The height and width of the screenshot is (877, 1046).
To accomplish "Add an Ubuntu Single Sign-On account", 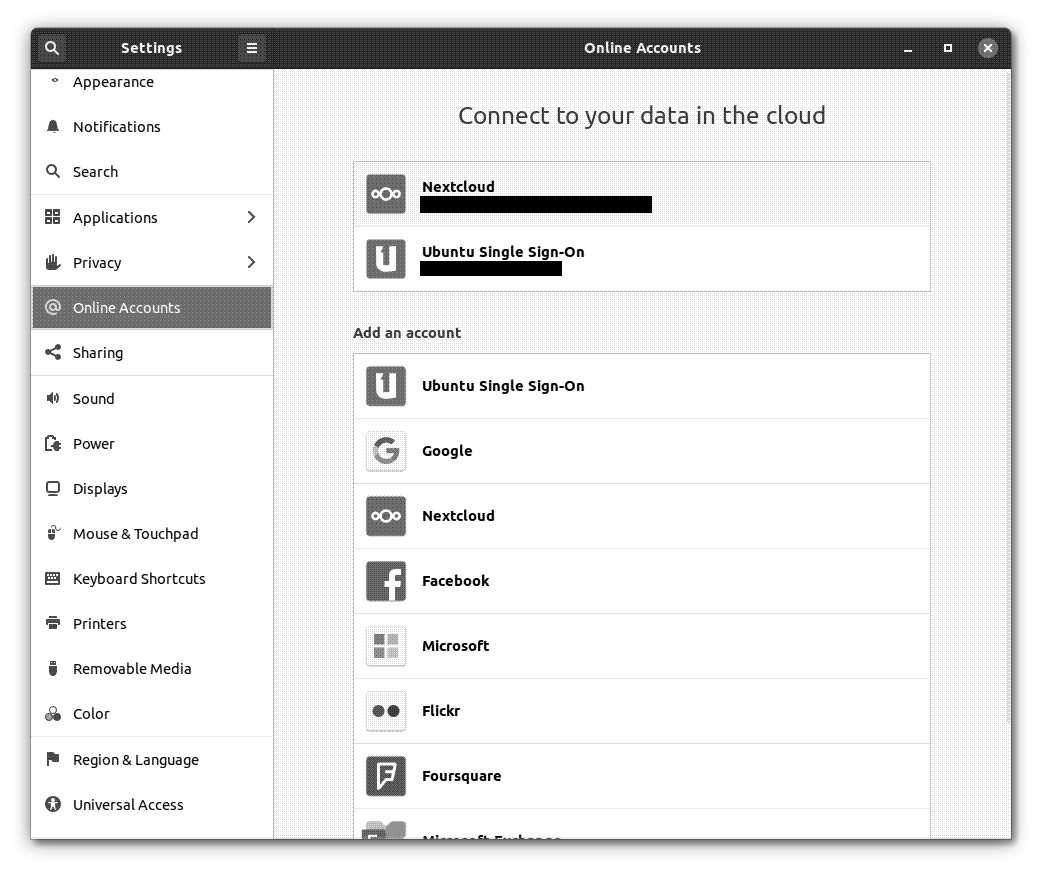I will (642, 386).
